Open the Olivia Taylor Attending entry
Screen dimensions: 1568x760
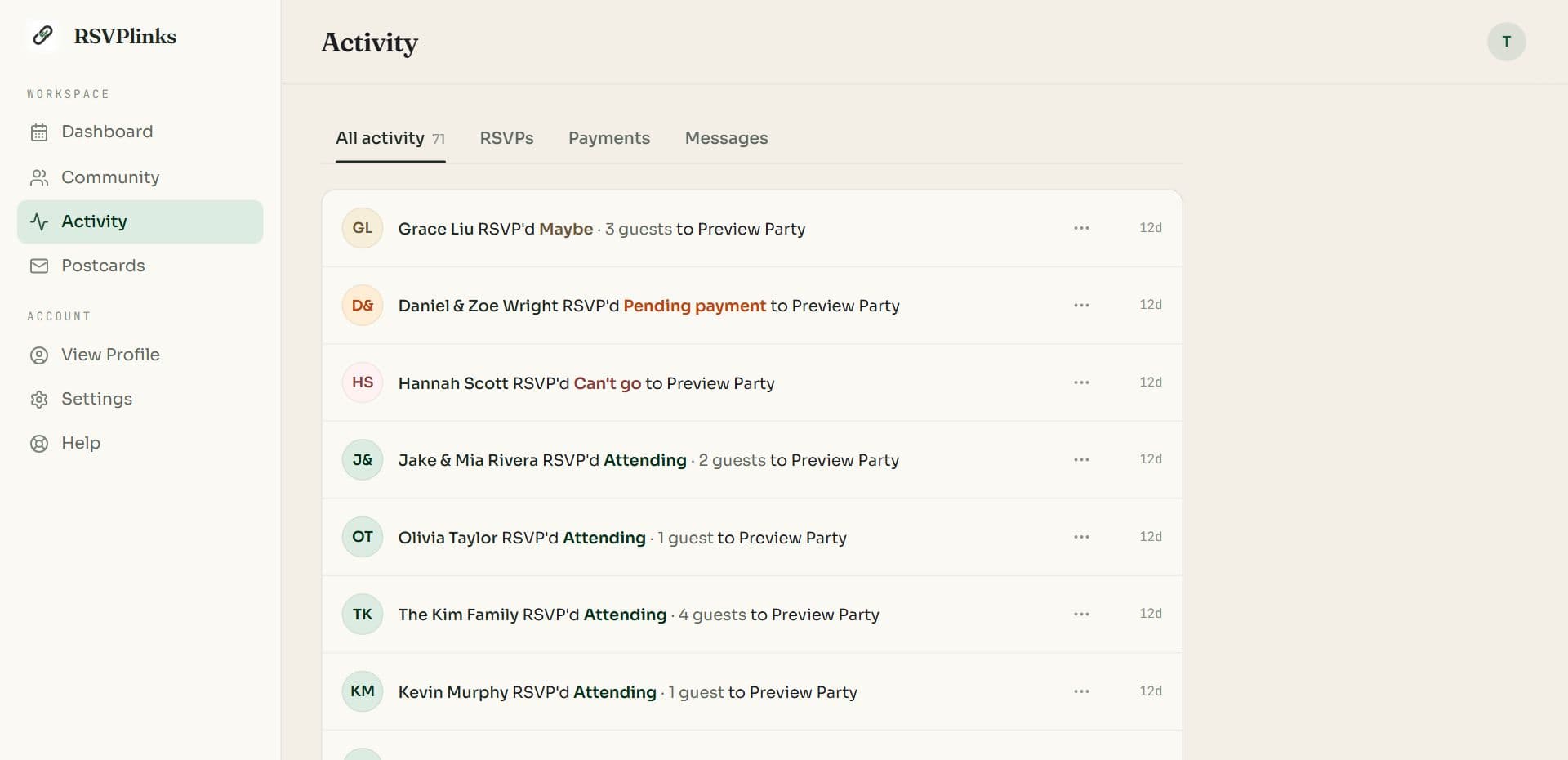click(752, 537)
